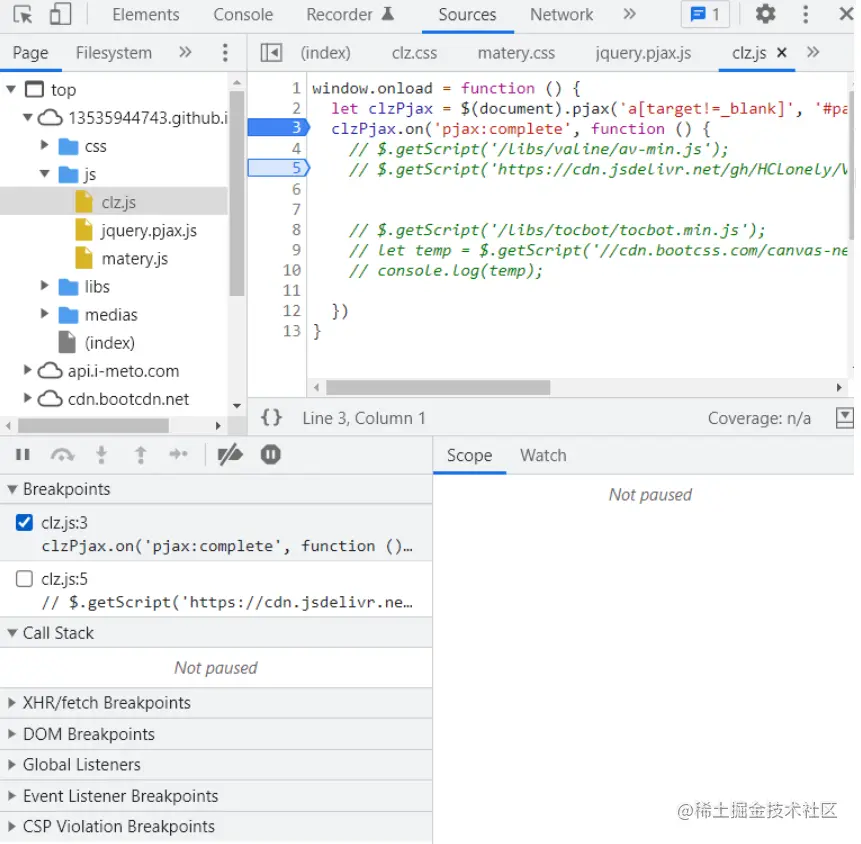861x844 pixels.
Task: Enable the clz.js:5 breakpoint checkbox
Action: click(x=24, y=578)
